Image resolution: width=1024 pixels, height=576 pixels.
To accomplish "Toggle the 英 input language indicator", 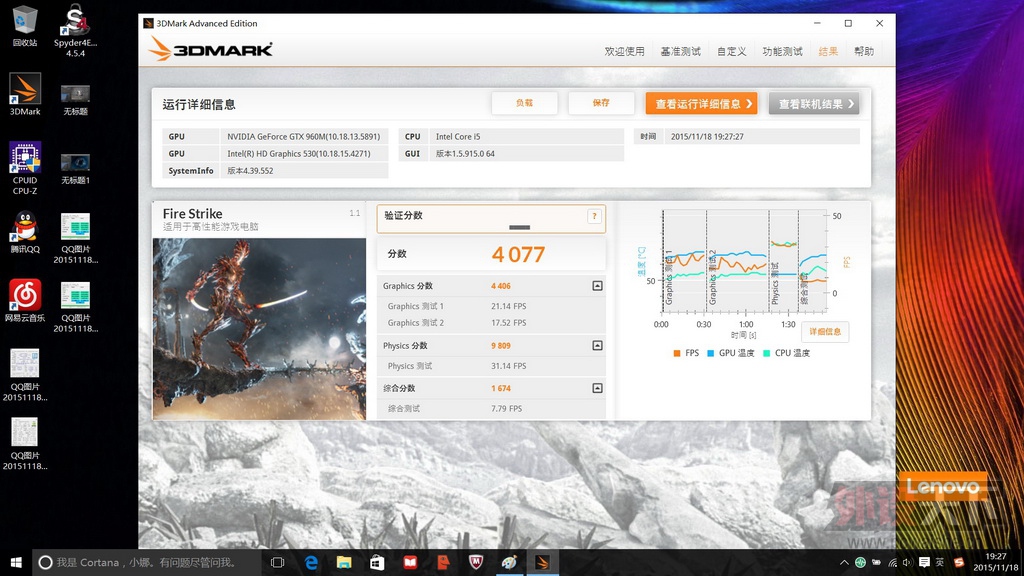I will click(940, 562).
